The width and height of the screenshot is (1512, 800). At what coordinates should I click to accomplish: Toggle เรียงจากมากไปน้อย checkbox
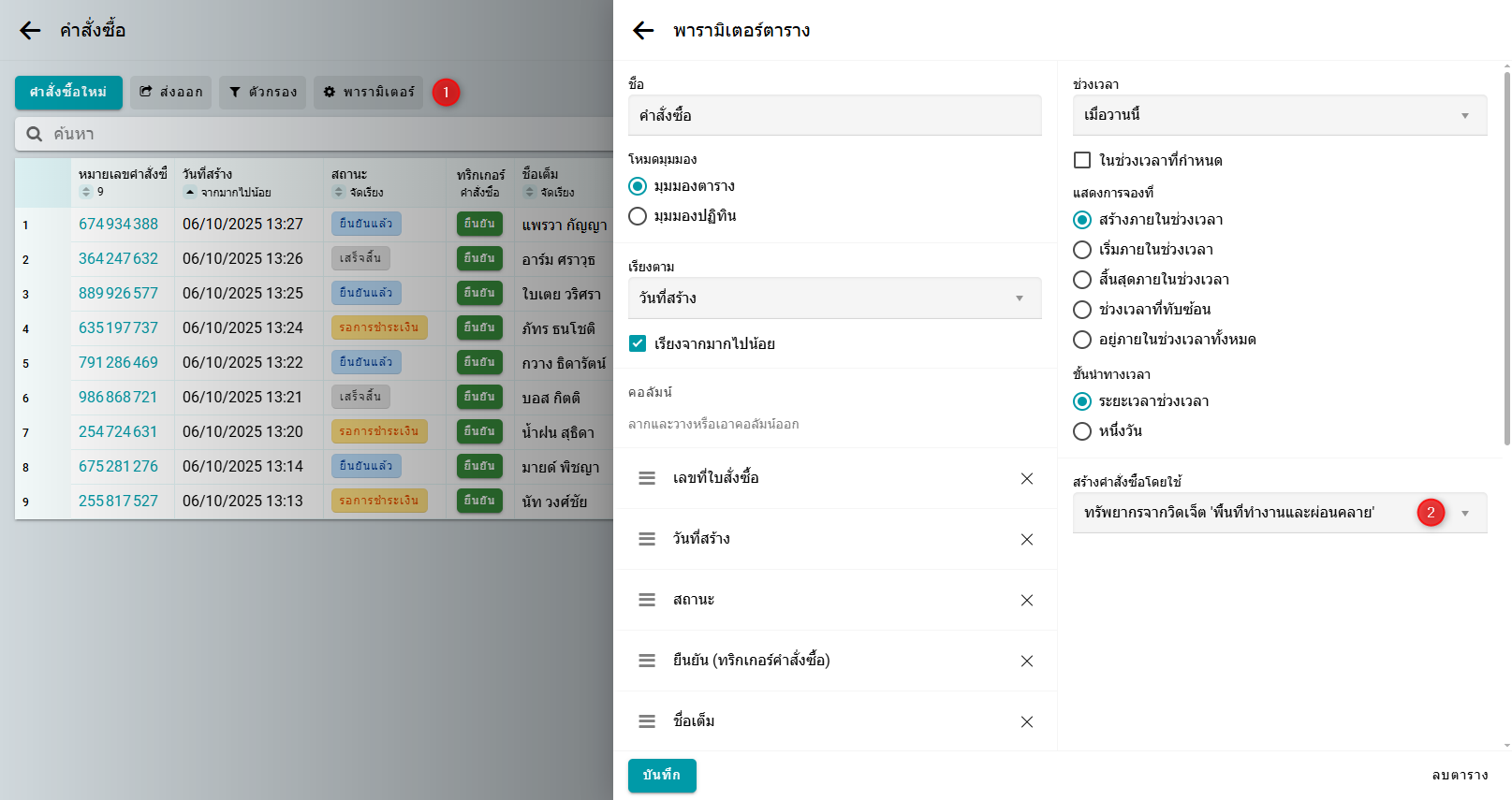pyautogui.click(x=638, y=343)
